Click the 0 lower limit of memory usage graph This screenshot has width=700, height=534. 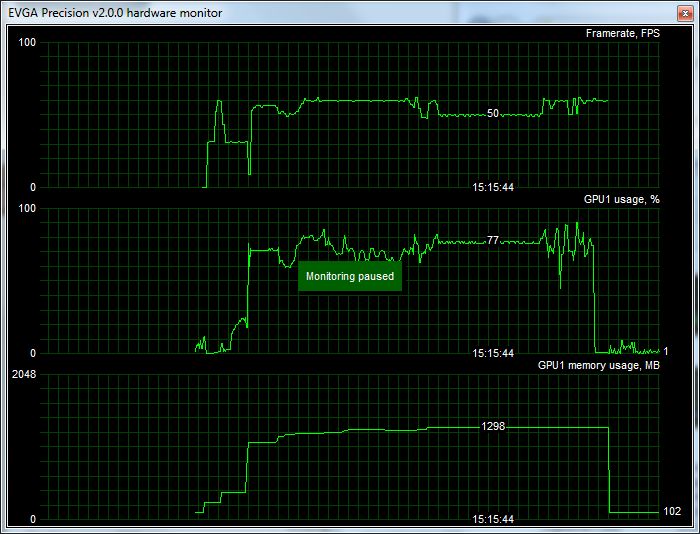click(x=33, y=520)
